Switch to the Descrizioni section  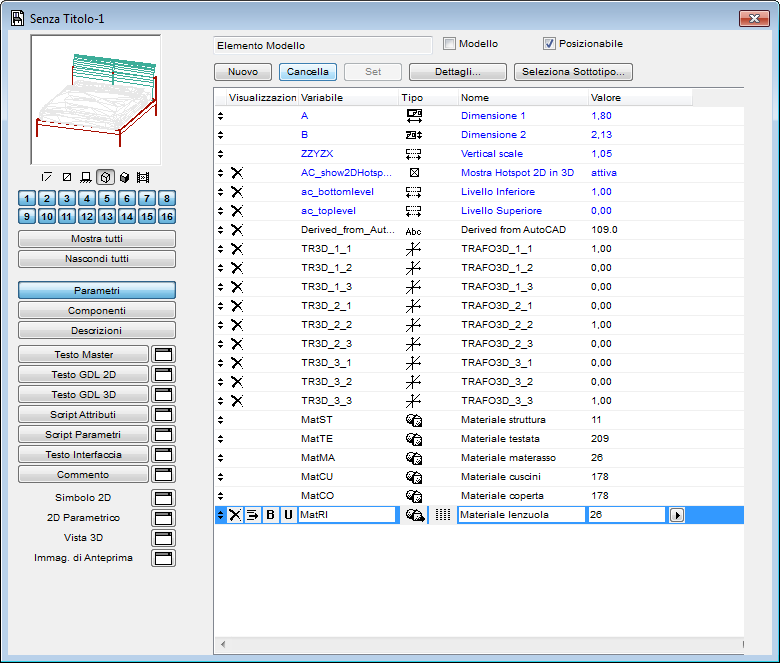(x=97, y=330)
